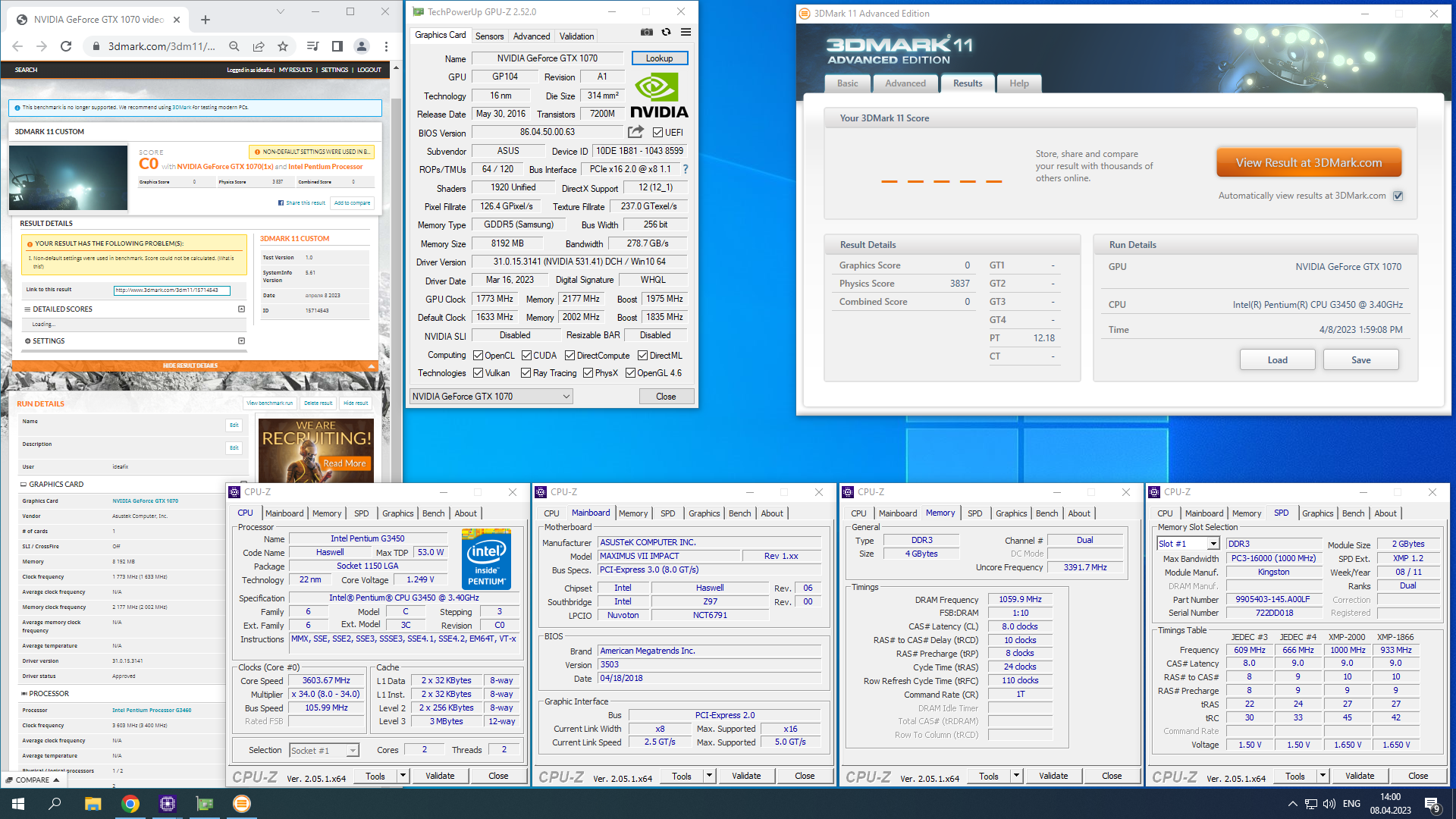Click Chrome's forward navigation arrow

[42, 46]
